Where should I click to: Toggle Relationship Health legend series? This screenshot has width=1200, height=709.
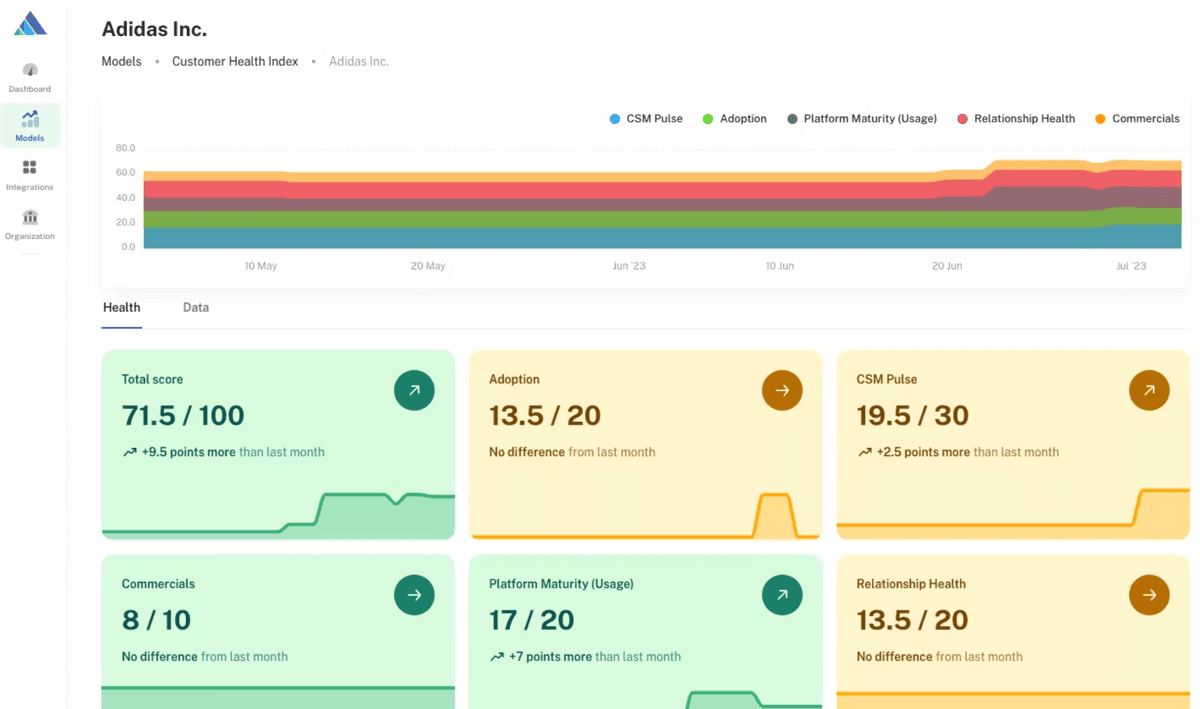point(1016,119)
